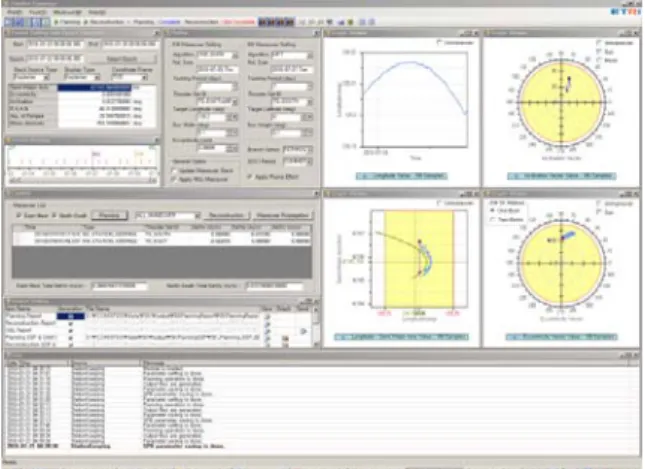Click the timeline panel horizontal scrollbar
Screen dimensions: 645x469
point(82,180)
